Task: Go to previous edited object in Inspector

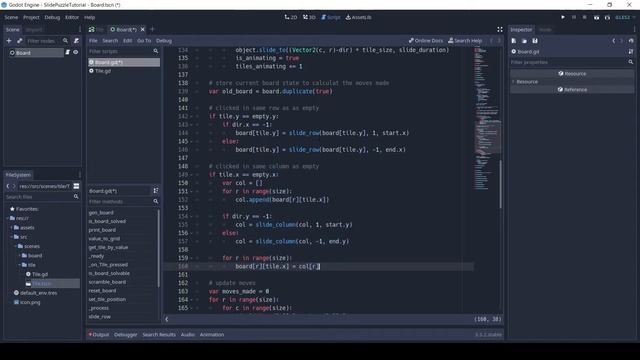Action: pyautogui.click(x=613, y=41)
